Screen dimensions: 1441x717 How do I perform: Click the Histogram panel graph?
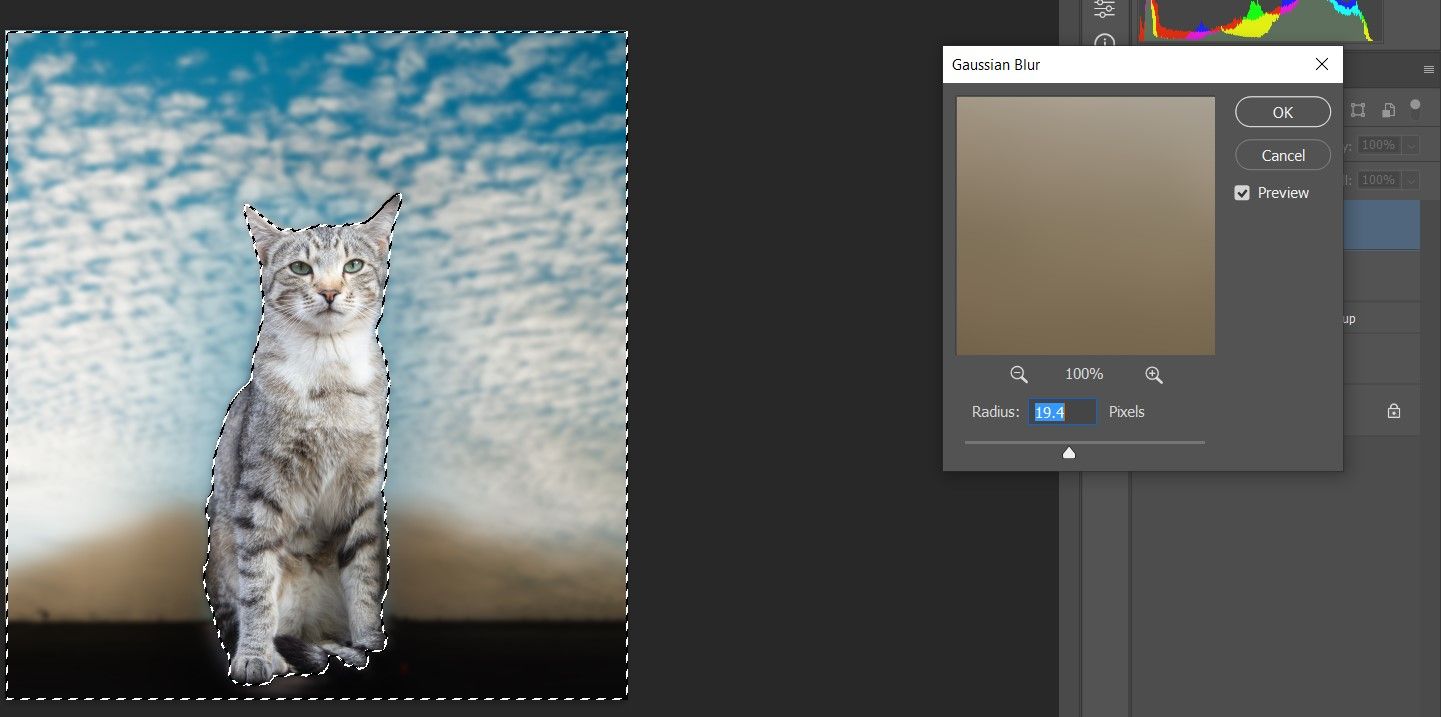point(1259,20)
